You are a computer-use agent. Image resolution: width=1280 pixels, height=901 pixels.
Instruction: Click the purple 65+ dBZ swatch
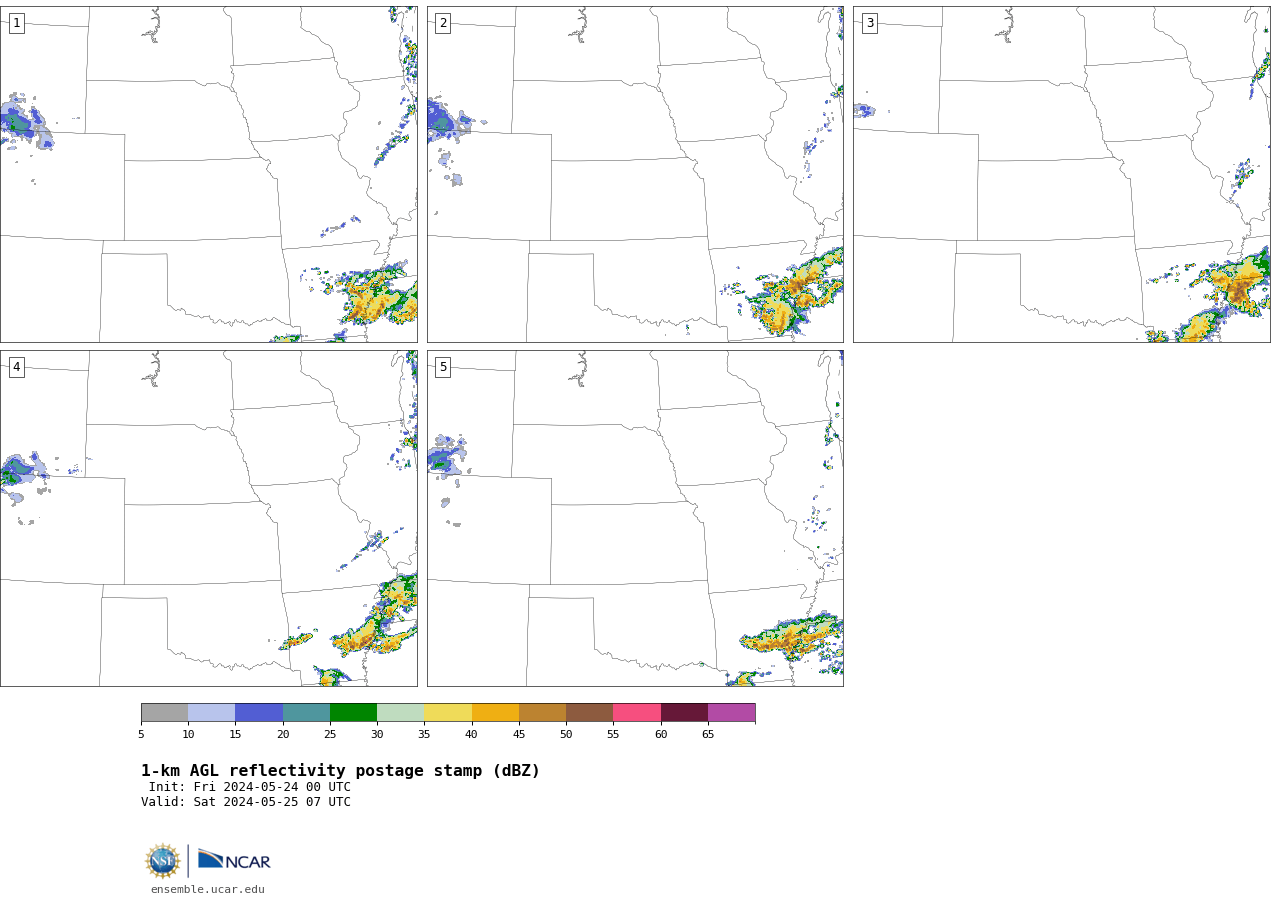(731, 713)
